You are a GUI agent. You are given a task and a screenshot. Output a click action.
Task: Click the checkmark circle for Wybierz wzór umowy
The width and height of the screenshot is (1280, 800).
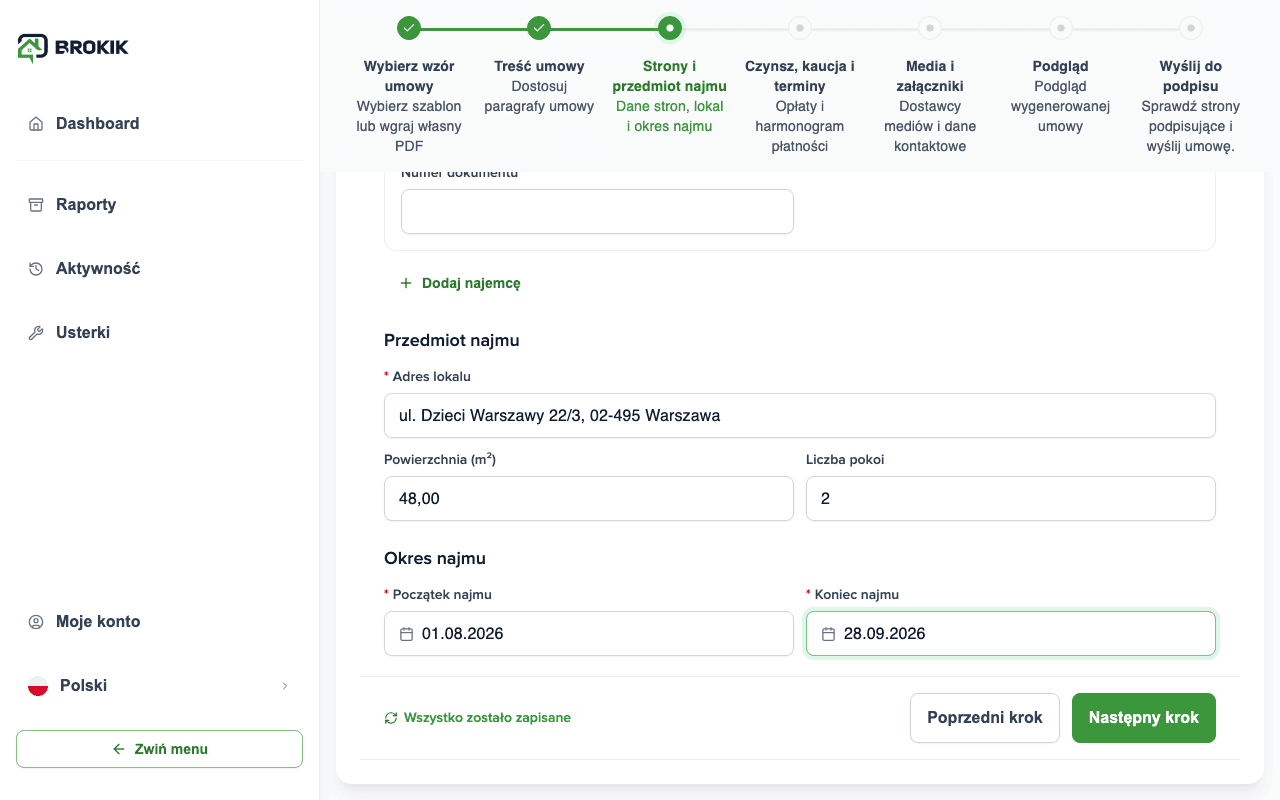click(409, 28)
